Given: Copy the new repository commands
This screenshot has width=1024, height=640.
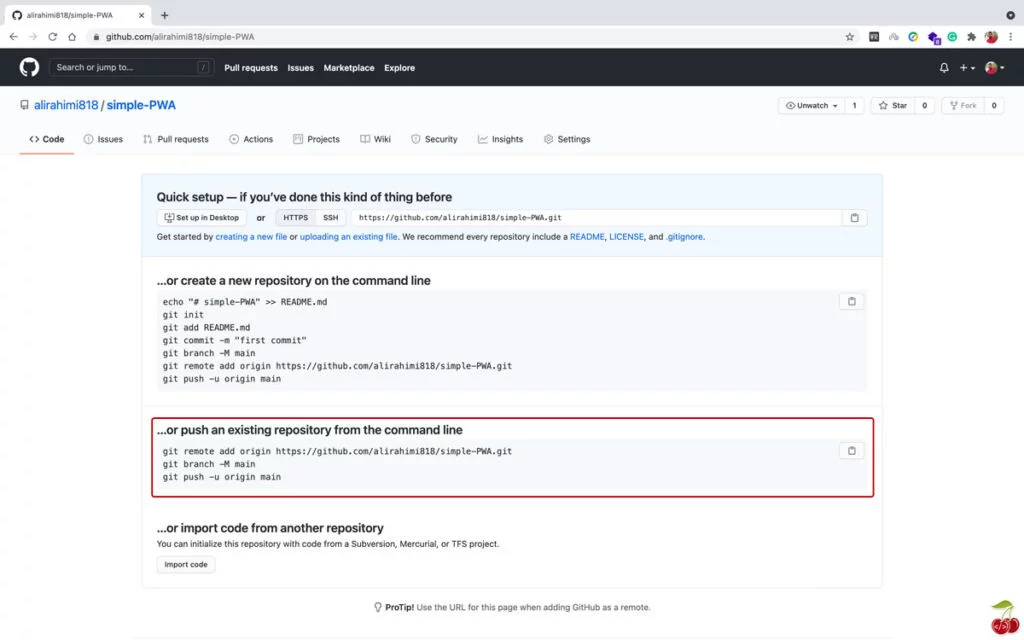Looking at the screenshot, I should tap(851, 301).
